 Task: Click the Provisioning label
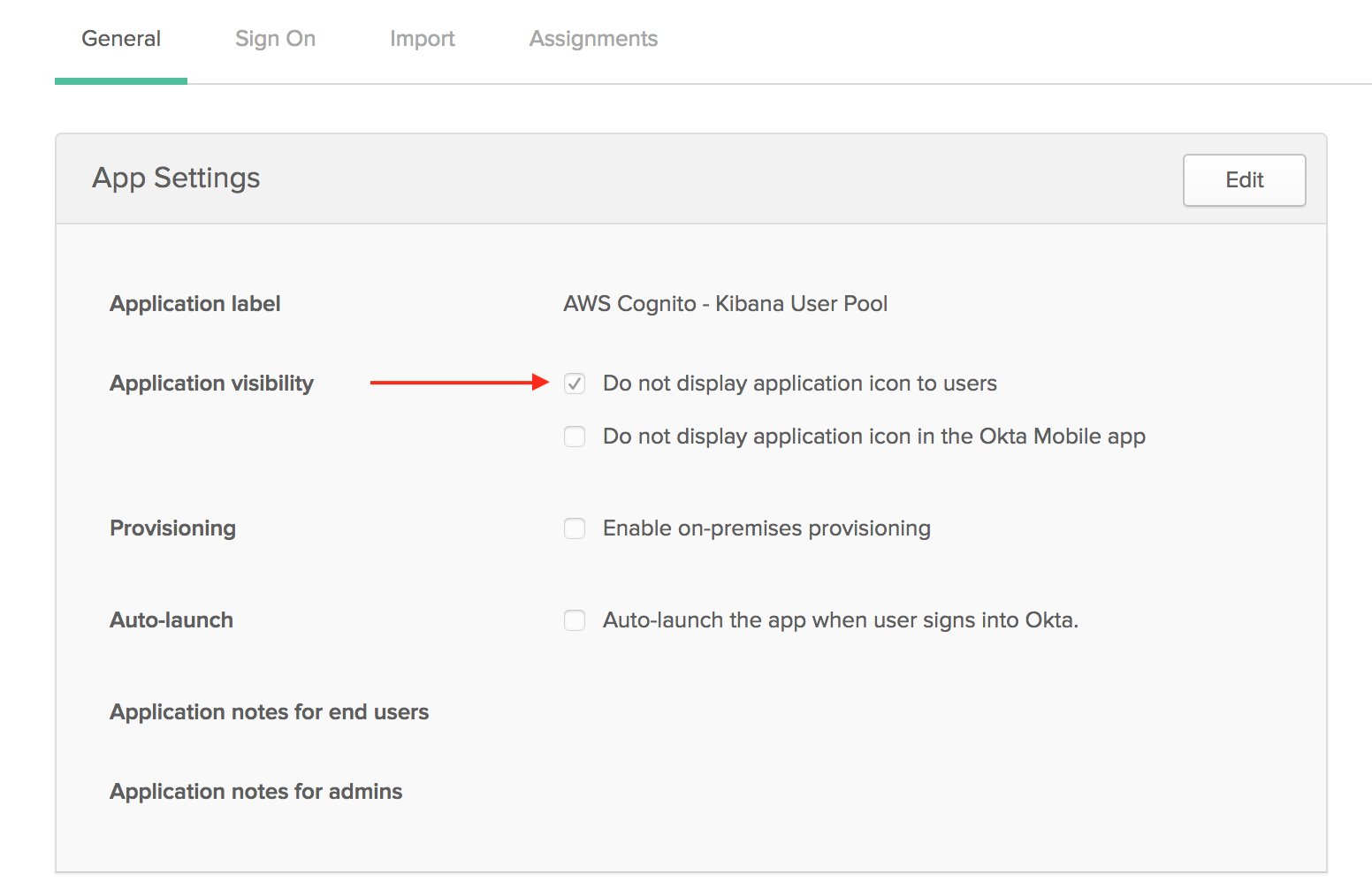tap(172, 528)
